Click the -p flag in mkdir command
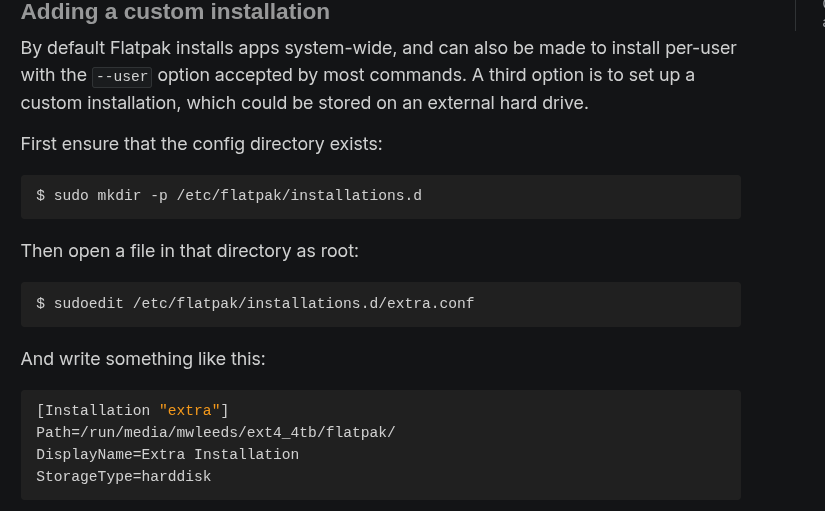Viewport: 825px width, 511px height. 158,196
